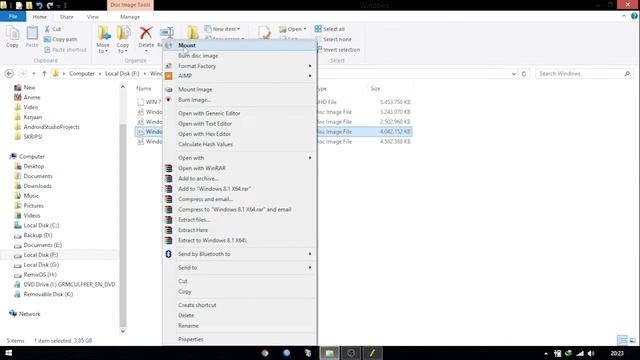The height and width of the screenshot is (360, 640).
Task: Click the navigation pane scrollbar
Action: coord(123,224)
